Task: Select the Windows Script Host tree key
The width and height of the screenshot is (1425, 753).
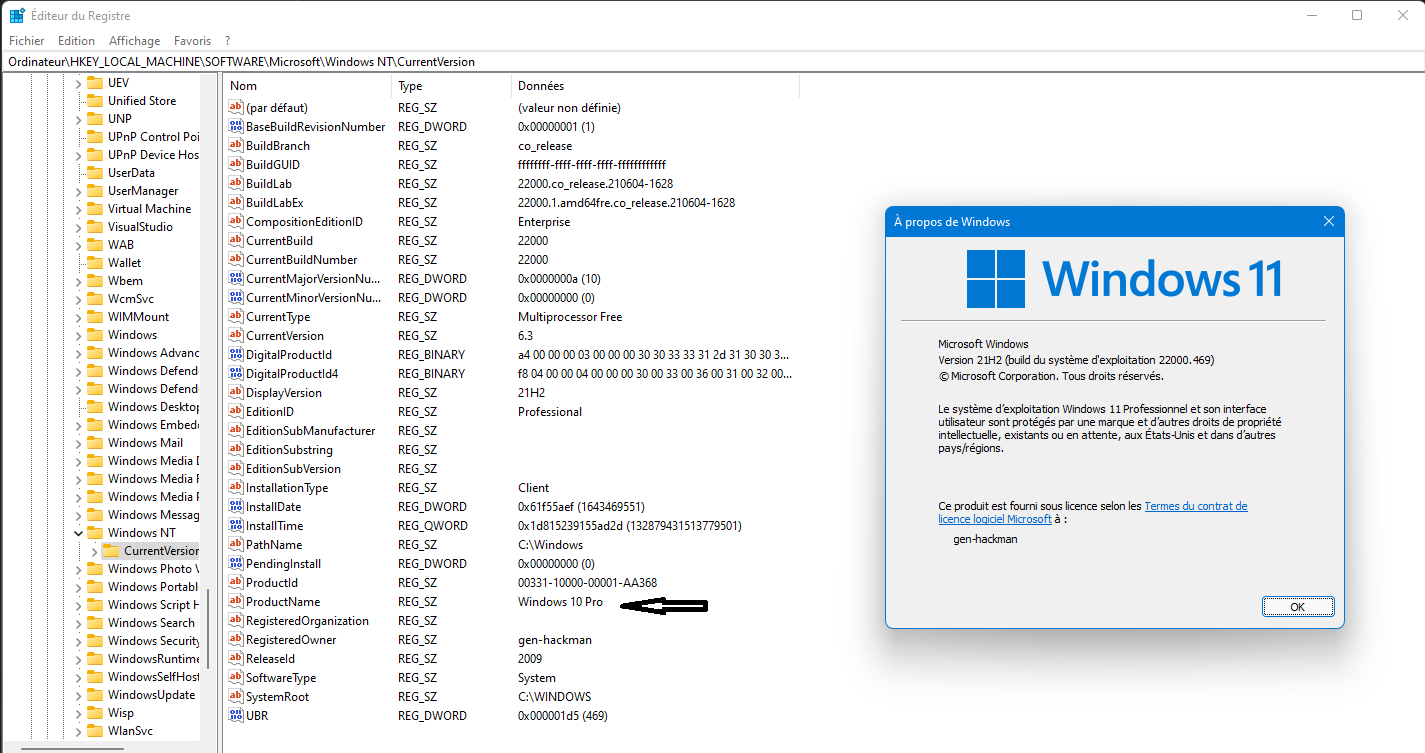Action: (152, 605)
